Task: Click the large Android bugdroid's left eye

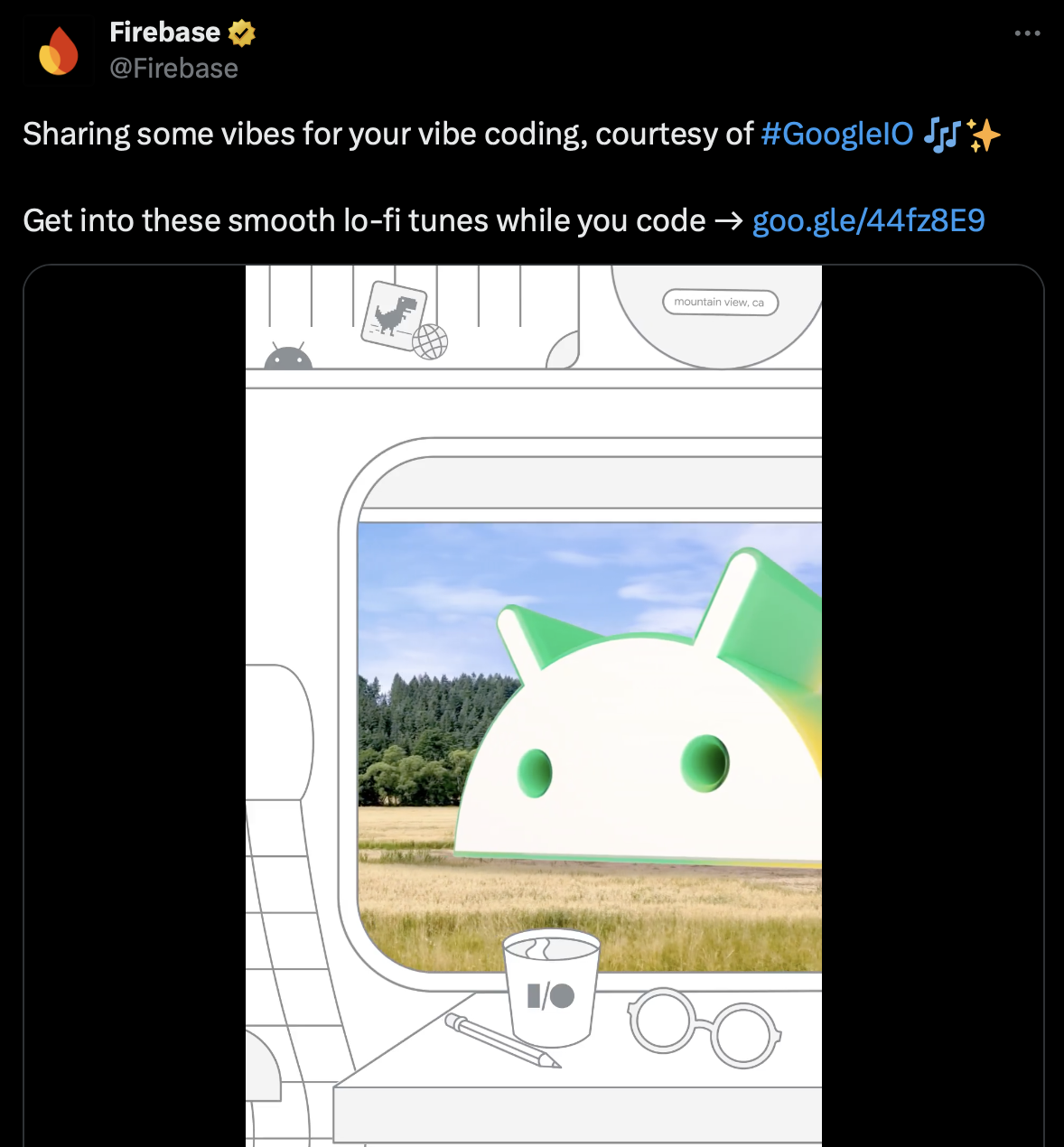Action: pos(535,773)
